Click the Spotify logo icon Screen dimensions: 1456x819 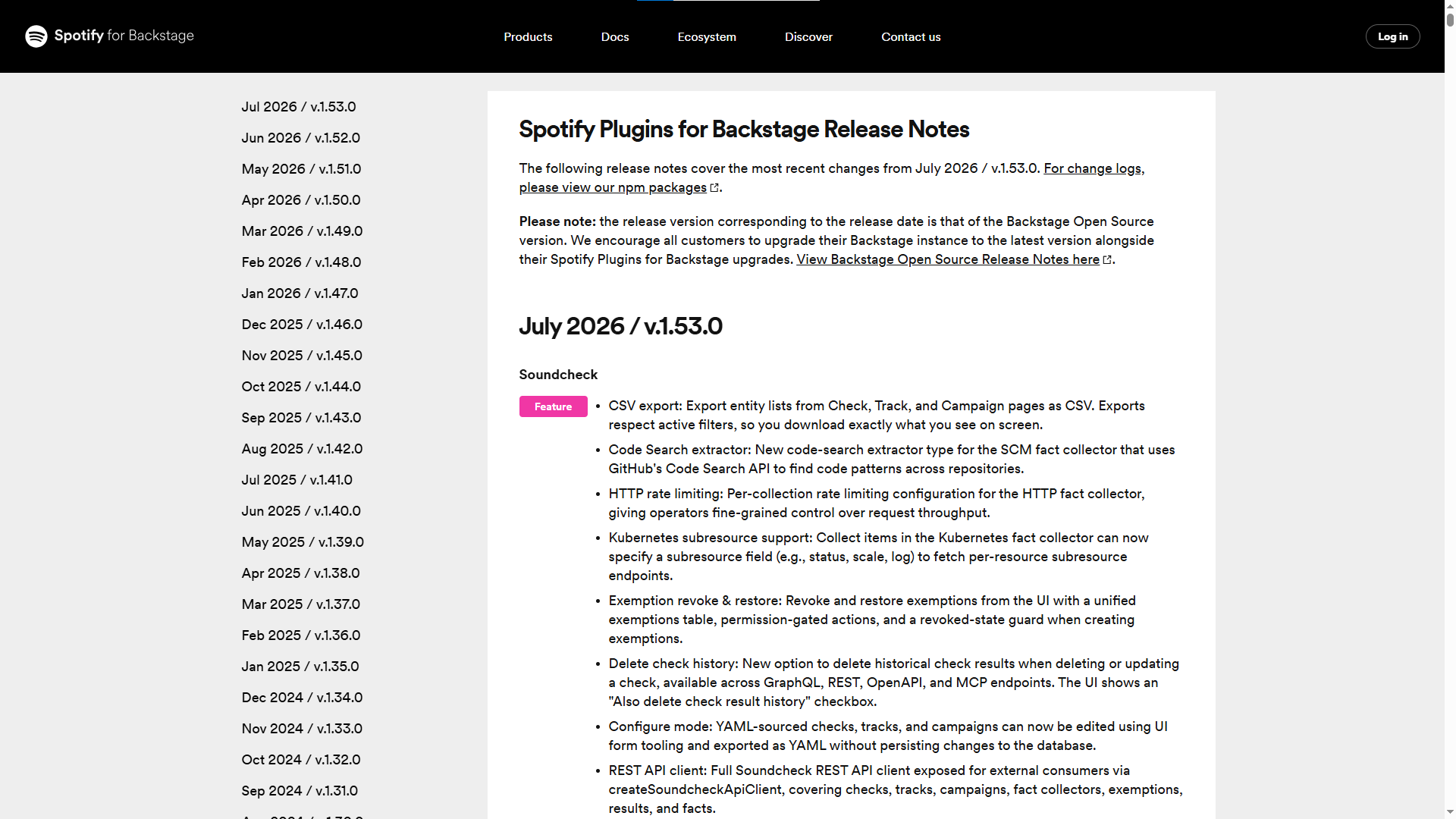[x=36, y=36]
